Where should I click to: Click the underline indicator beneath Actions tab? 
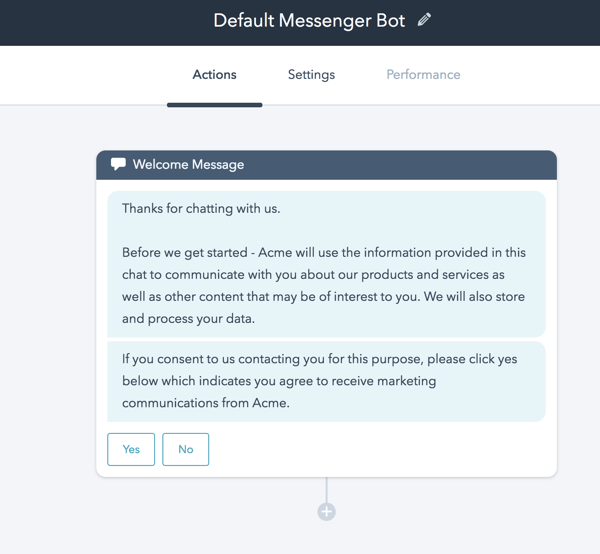[x=214, y=104]
